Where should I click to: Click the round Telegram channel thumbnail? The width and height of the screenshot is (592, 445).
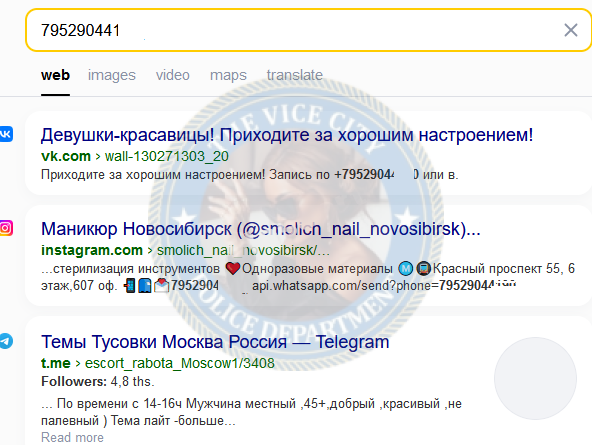coord(535,378)
